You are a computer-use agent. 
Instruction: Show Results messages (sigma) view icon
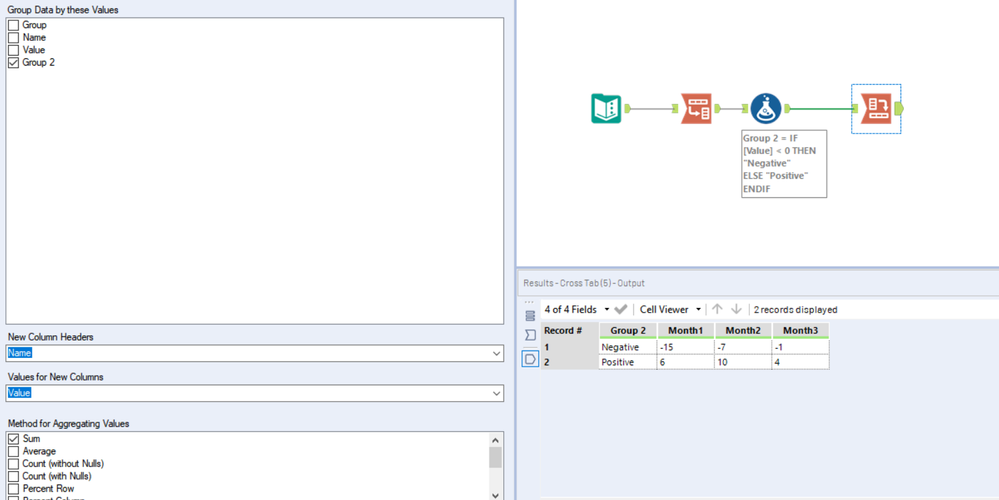[530, 335]
